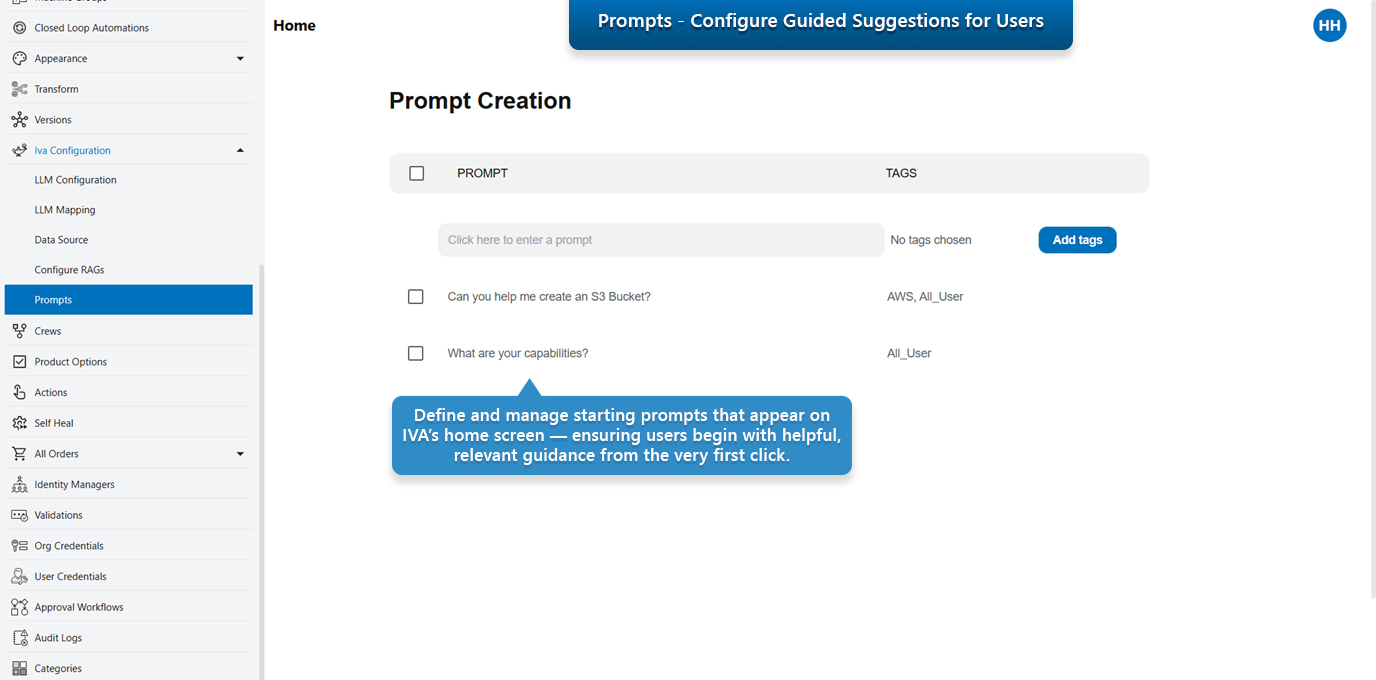The height and width of the screenshot is (680, 1376).
Task: Tick the select-all checkbox in header
Action: point(417,173)
